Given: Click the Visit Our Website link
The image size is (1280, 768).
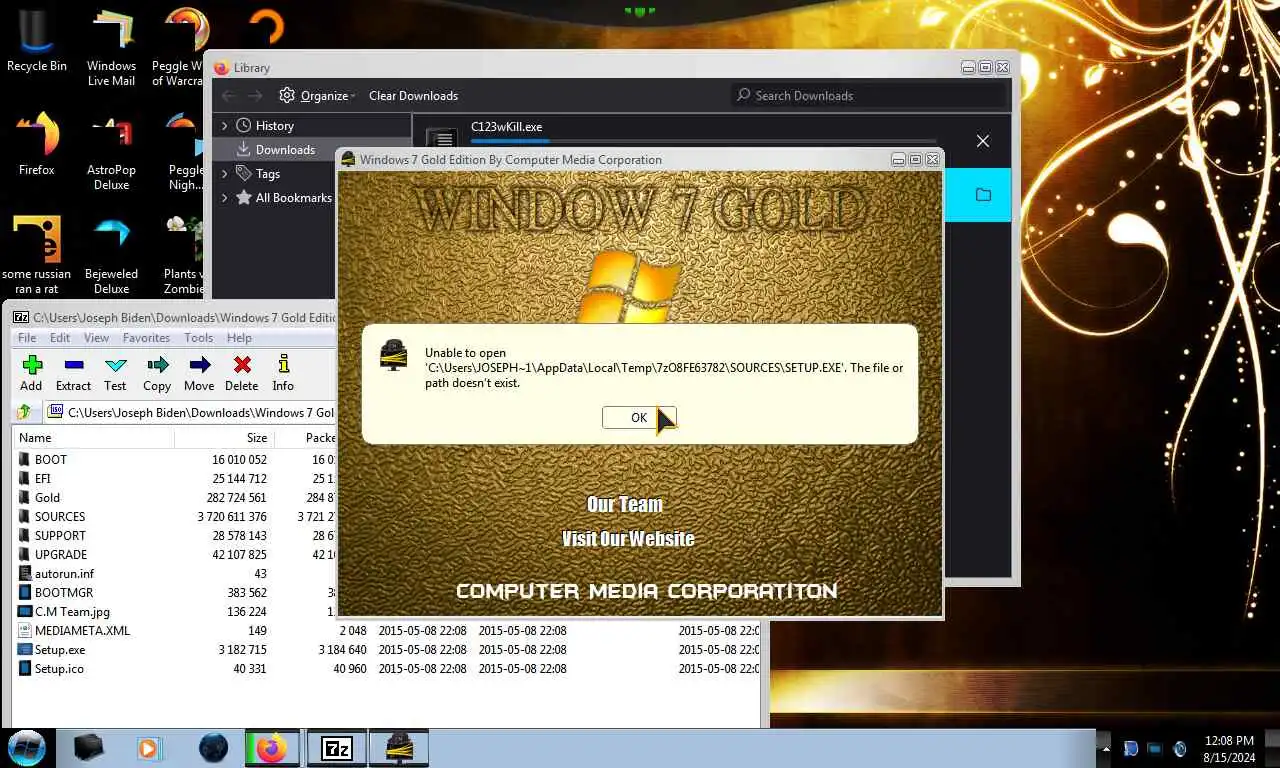Looking at the screenshot, I should point(628,539).
